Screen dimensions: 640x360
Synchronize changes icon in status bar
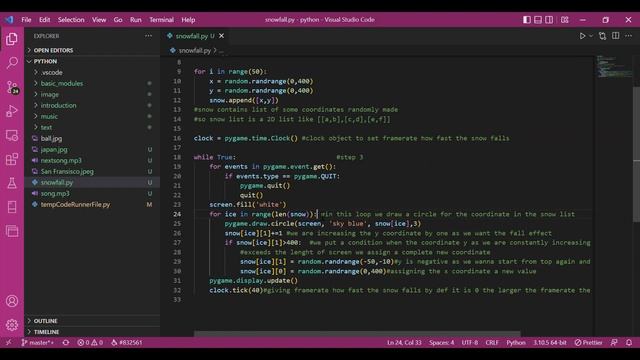pyautogui.click(x=66, y=342)
